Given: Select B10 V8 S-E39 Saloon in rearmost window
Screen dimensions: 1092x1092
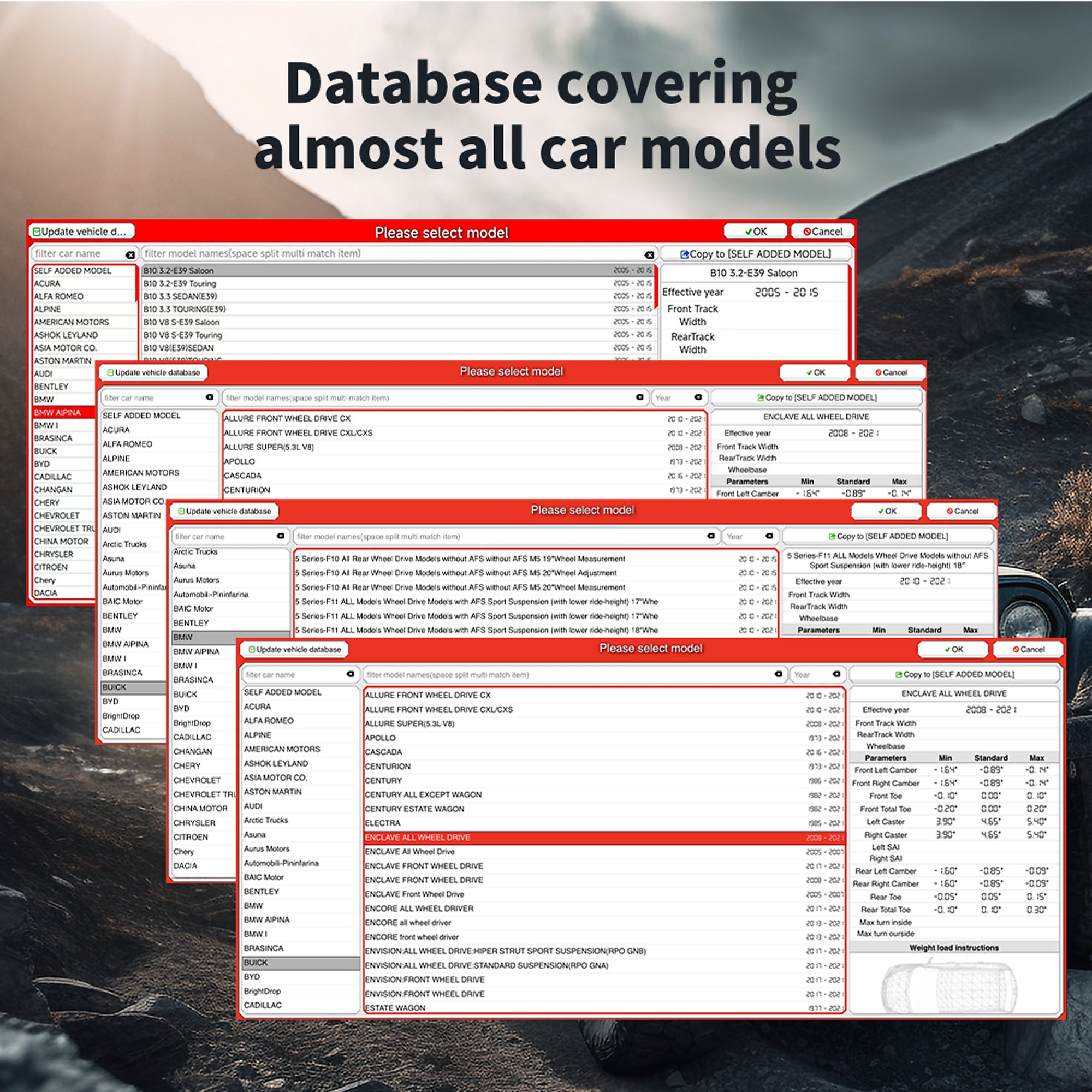Looking at the screenshot, I should (x=397, y=322).
